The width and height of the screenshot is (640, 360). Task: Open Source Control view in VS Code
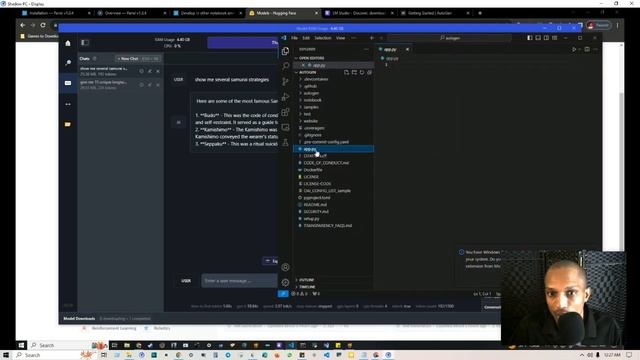pyautogui.click(x=285, y=81)
